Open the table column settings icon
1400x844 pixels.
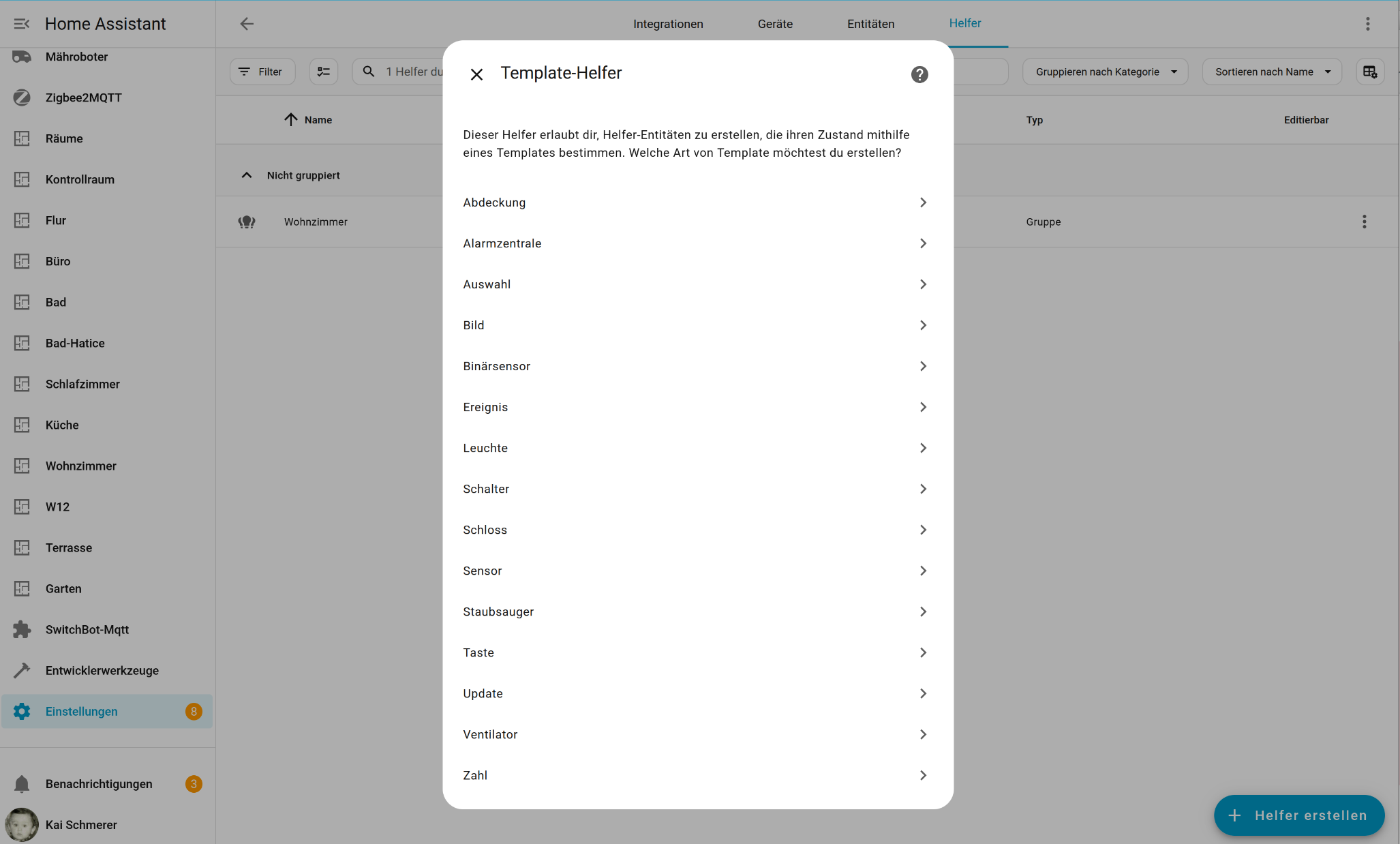[1369, 72]
